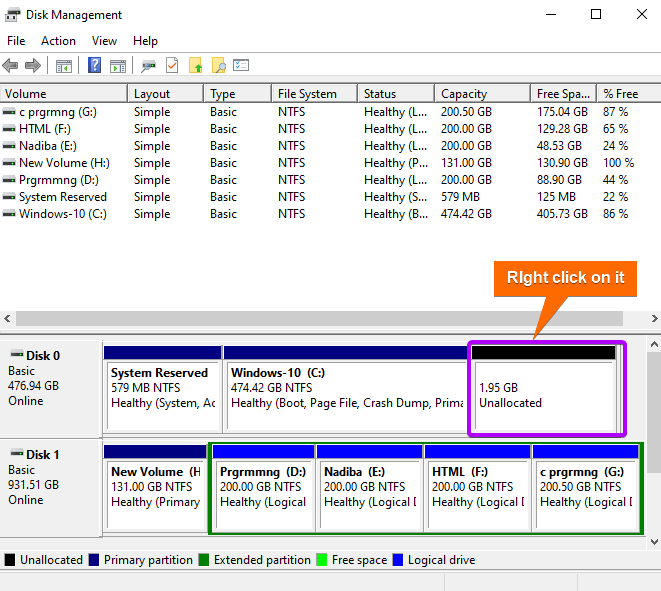Click the Disk Management title bar app icon
The width and height of the screenshot is (661, 591).
pos(12,15)
